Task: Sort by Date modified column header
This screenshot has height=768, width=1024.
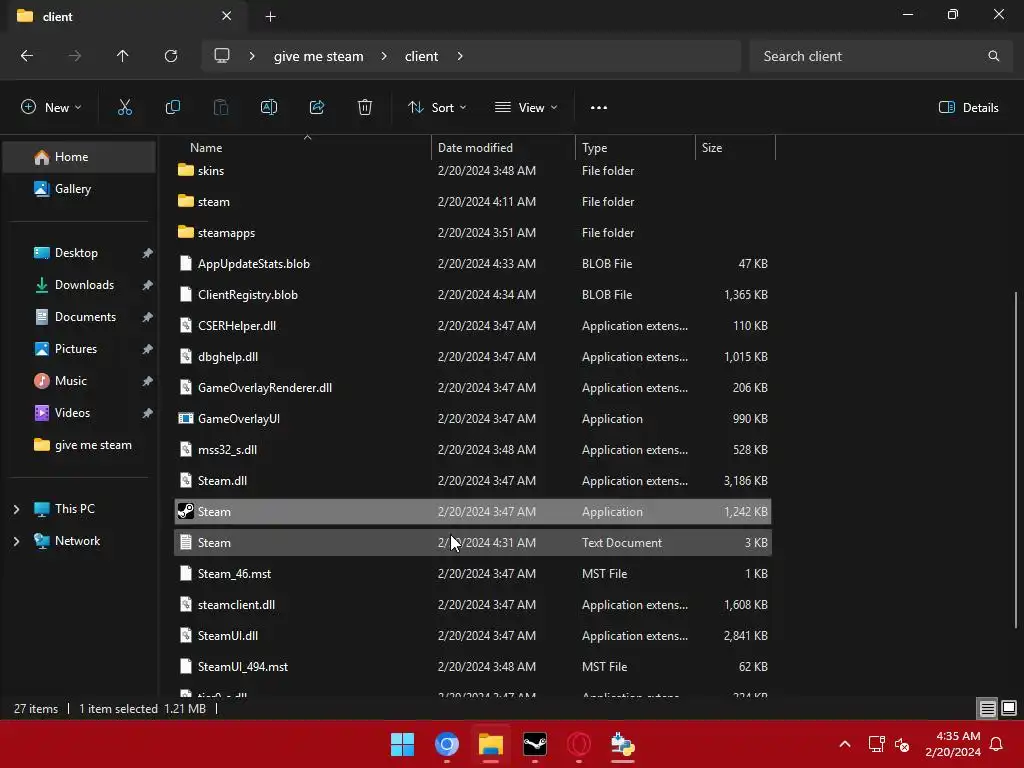Action: [504, 148]
